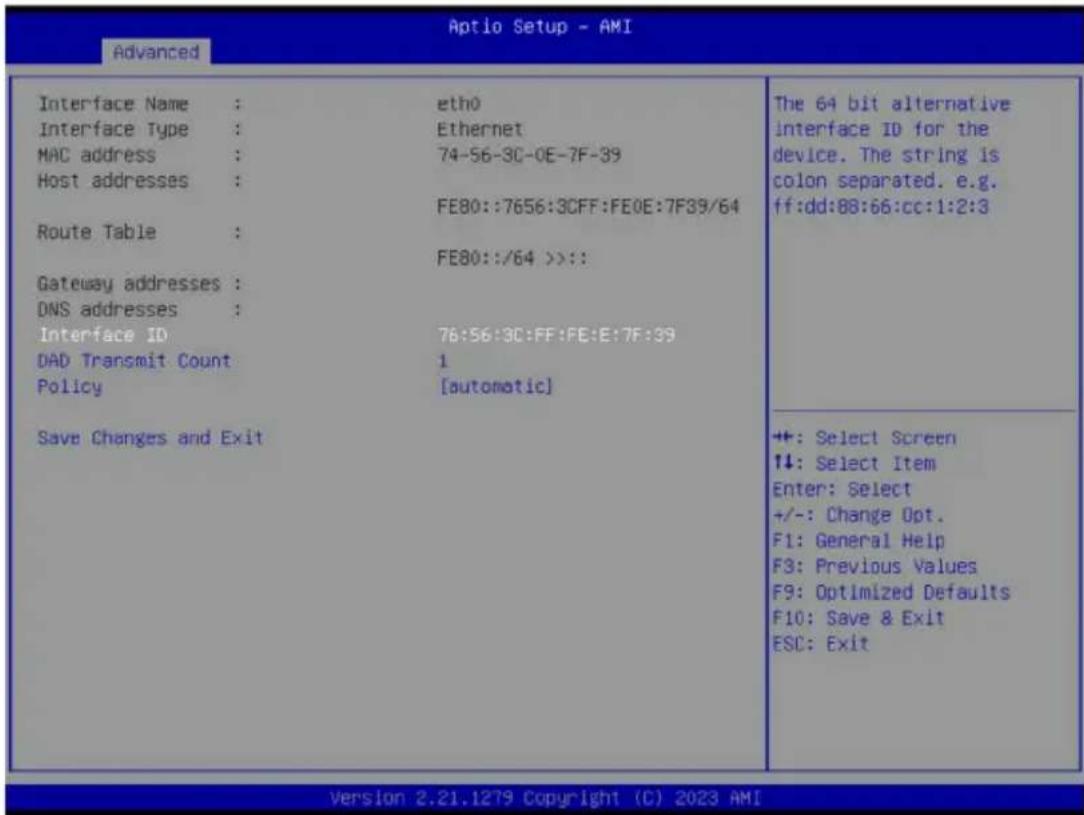
Task: Click the Aptio Setup - AMI title
Action: 540,26
